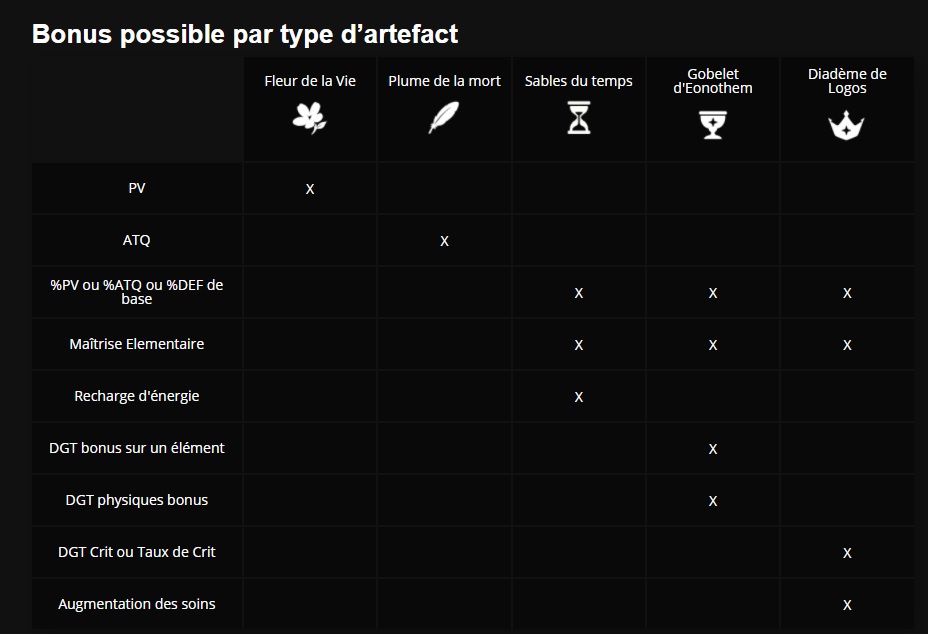The width and height of the screenshot is (928, 634).
Task: Click the %PV row X under Diadème de Logos
Action: pyautogui.click(x=847, y=294)
